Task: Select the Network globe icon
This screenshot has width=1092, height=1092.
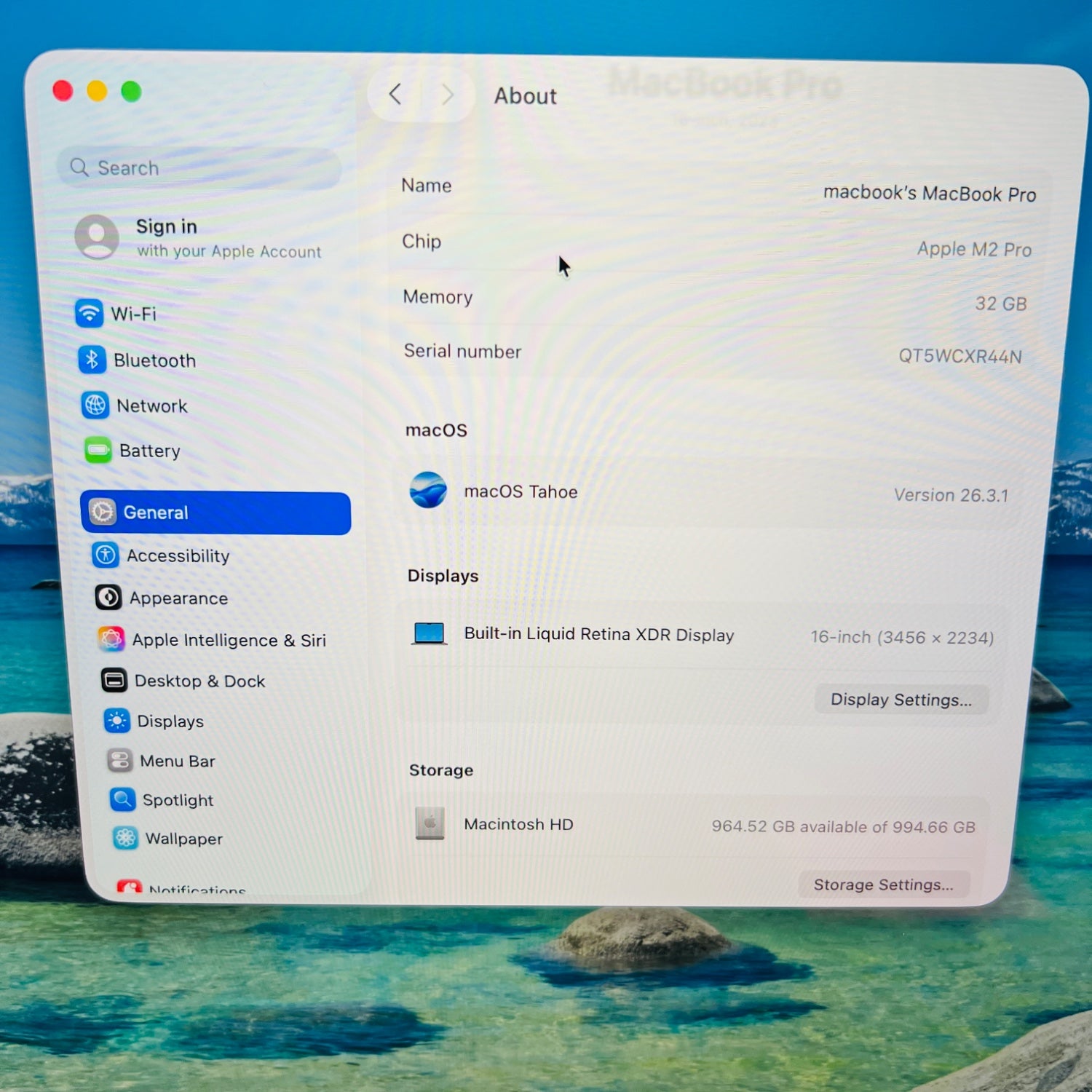Action: point(95,405)
